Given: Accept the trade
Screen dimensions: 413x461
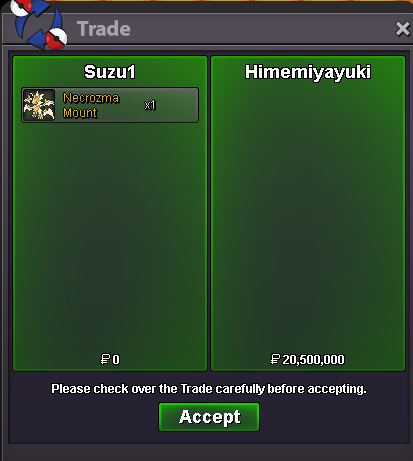Looking at the screenshot, I should coord(209,417).
